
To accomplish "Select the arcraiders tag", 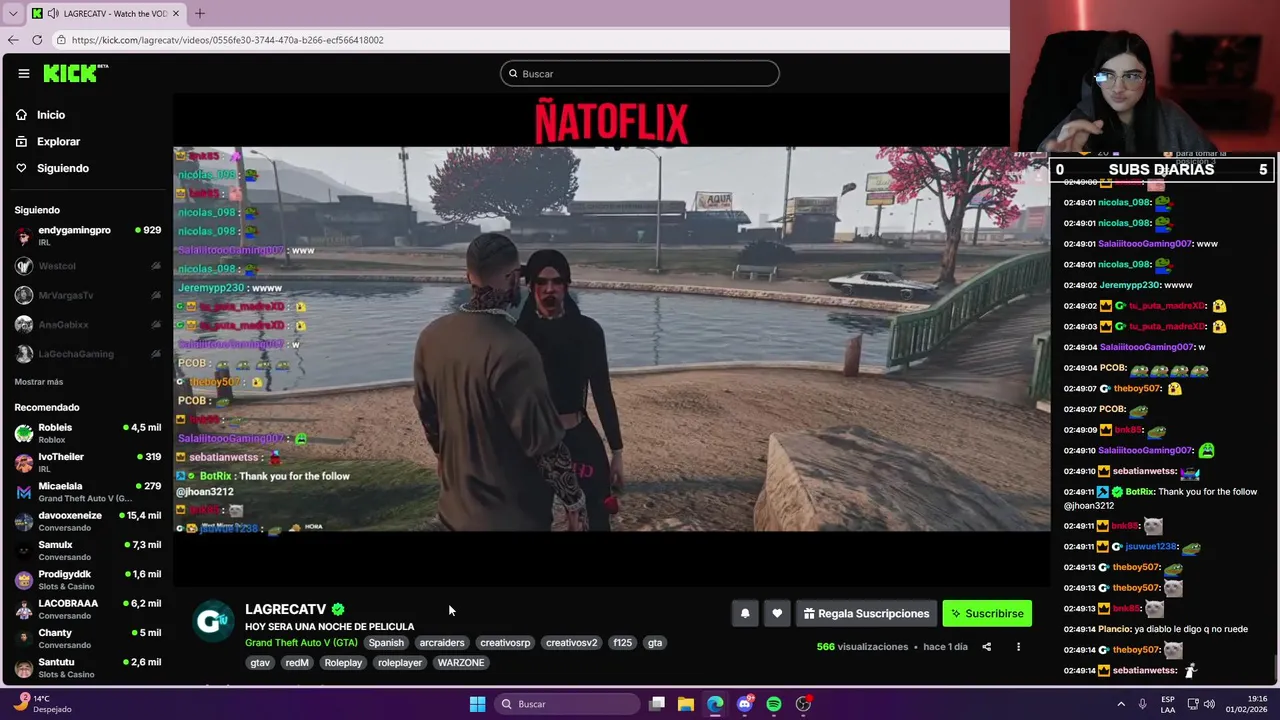I will (442, 643).
